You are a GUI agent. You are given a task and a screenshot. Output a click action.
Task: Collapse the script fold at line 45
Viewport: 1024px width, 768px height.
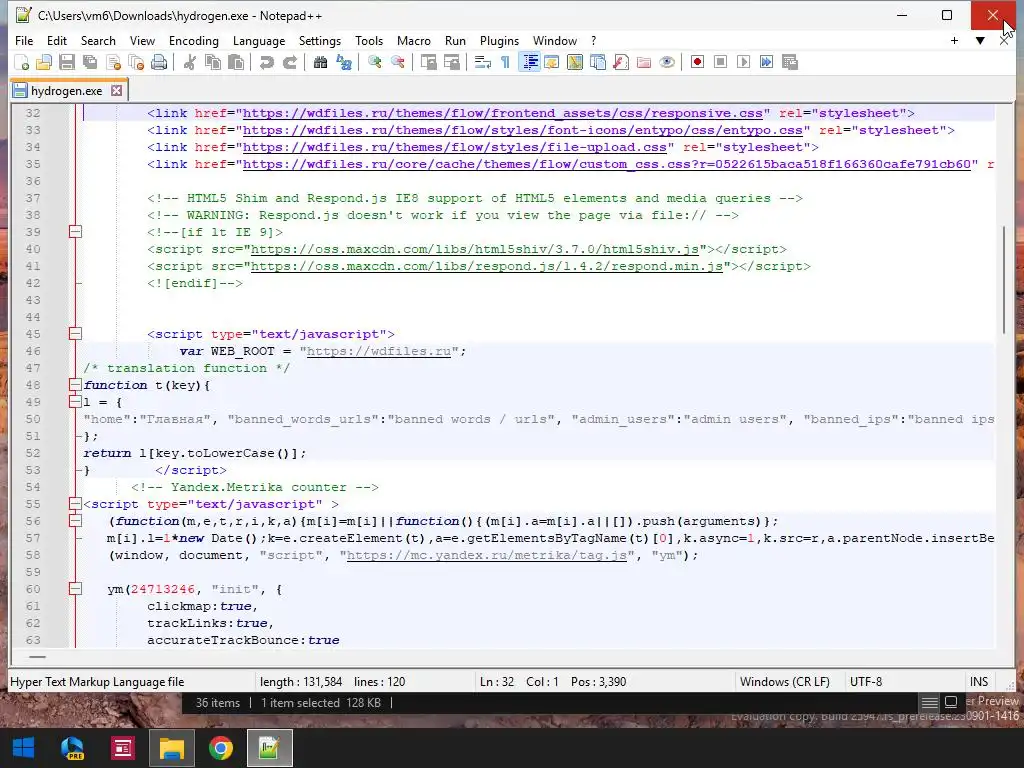[75, 334]
